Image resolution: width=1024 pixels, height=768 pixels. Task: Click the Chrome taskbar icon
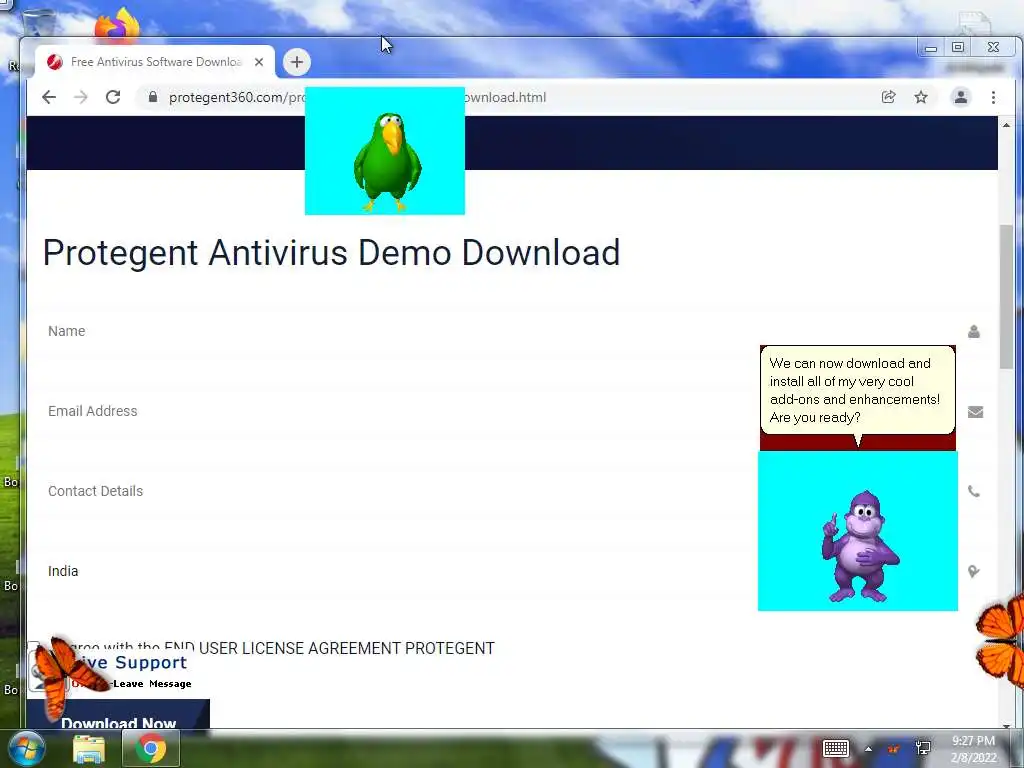[x=151, y=748]
